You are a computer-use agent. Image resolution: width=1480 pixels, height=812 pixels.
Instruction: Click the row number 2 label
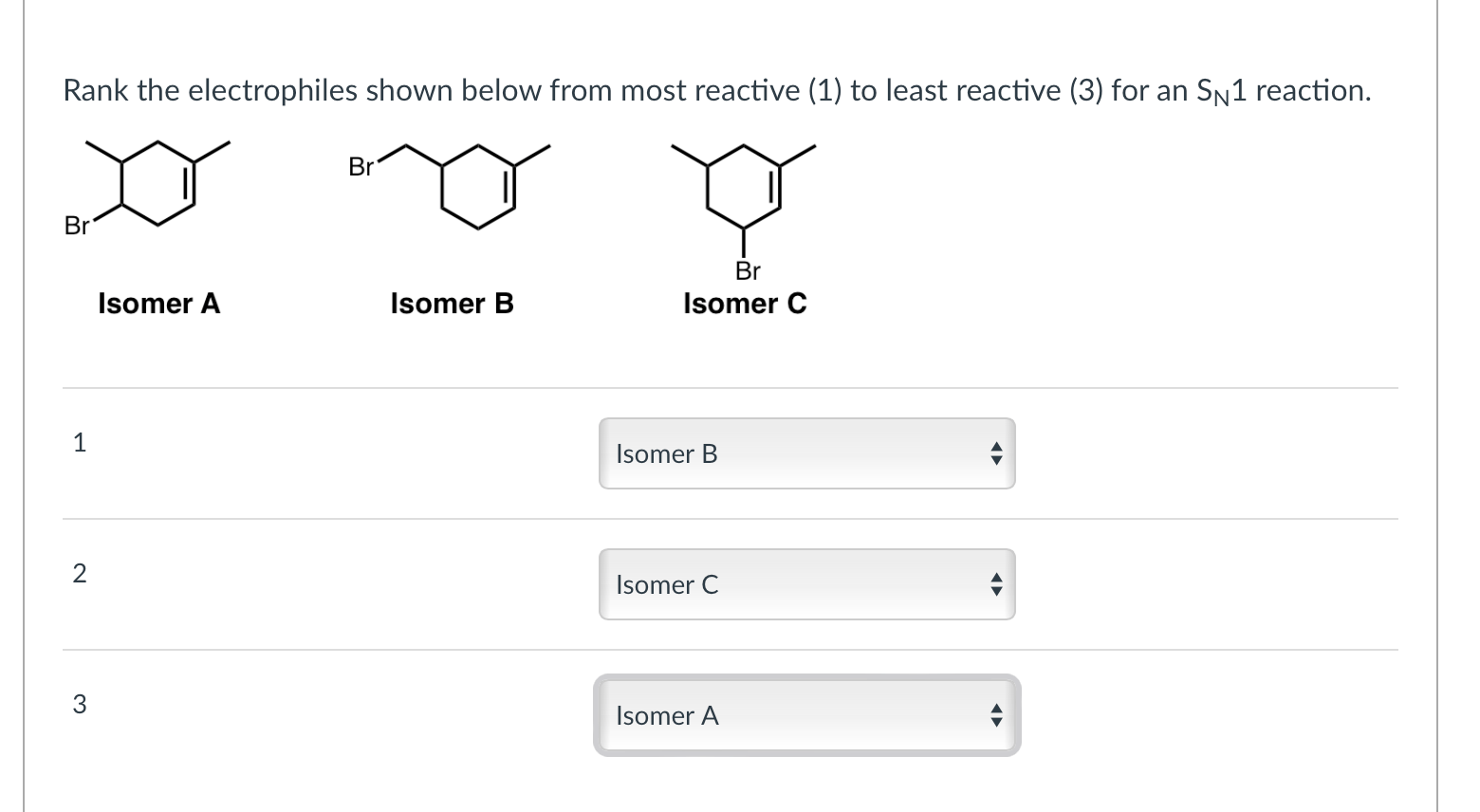(x=80, y=573)
